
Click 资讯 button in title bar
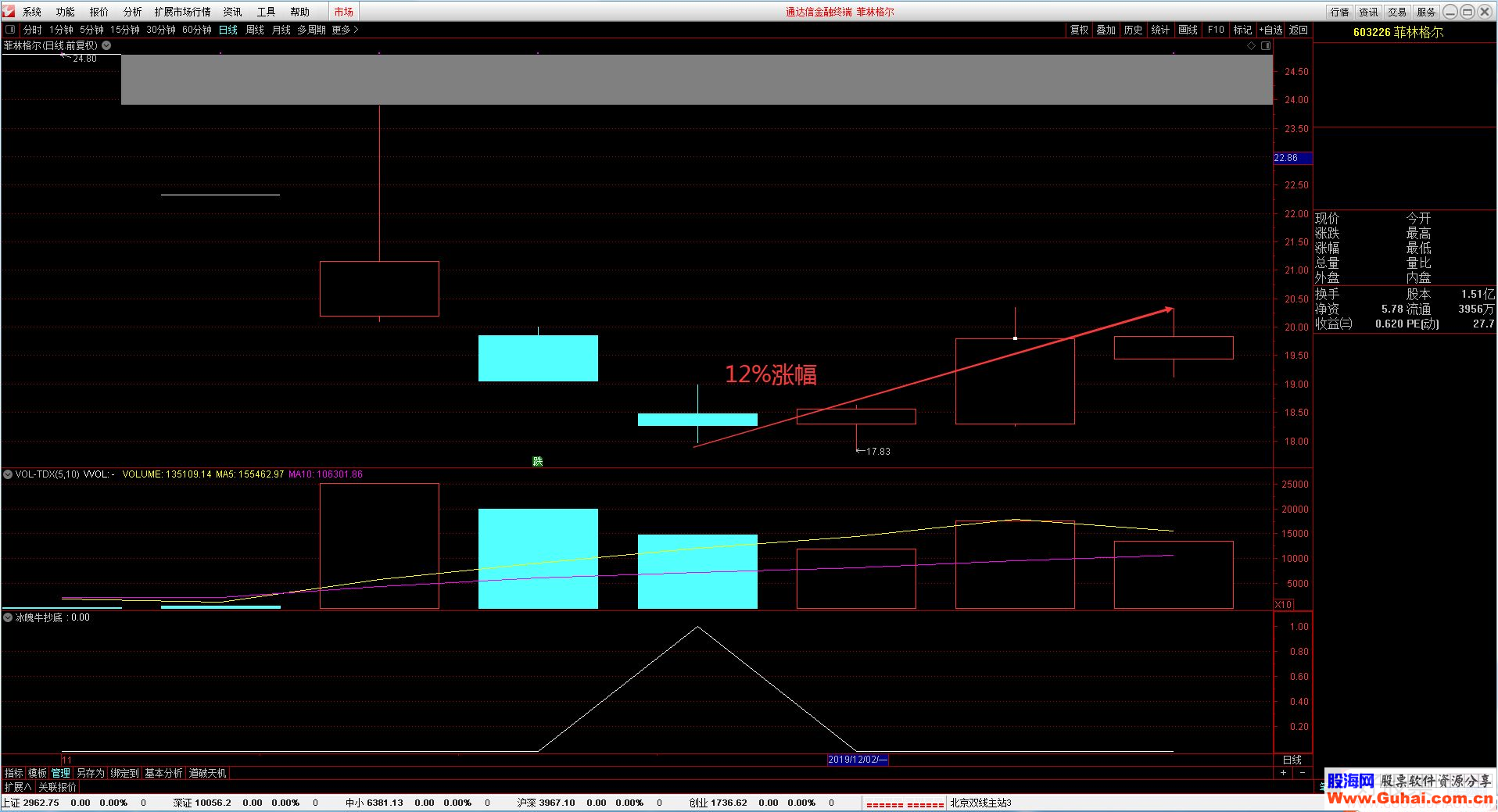tap(1369, 12)
